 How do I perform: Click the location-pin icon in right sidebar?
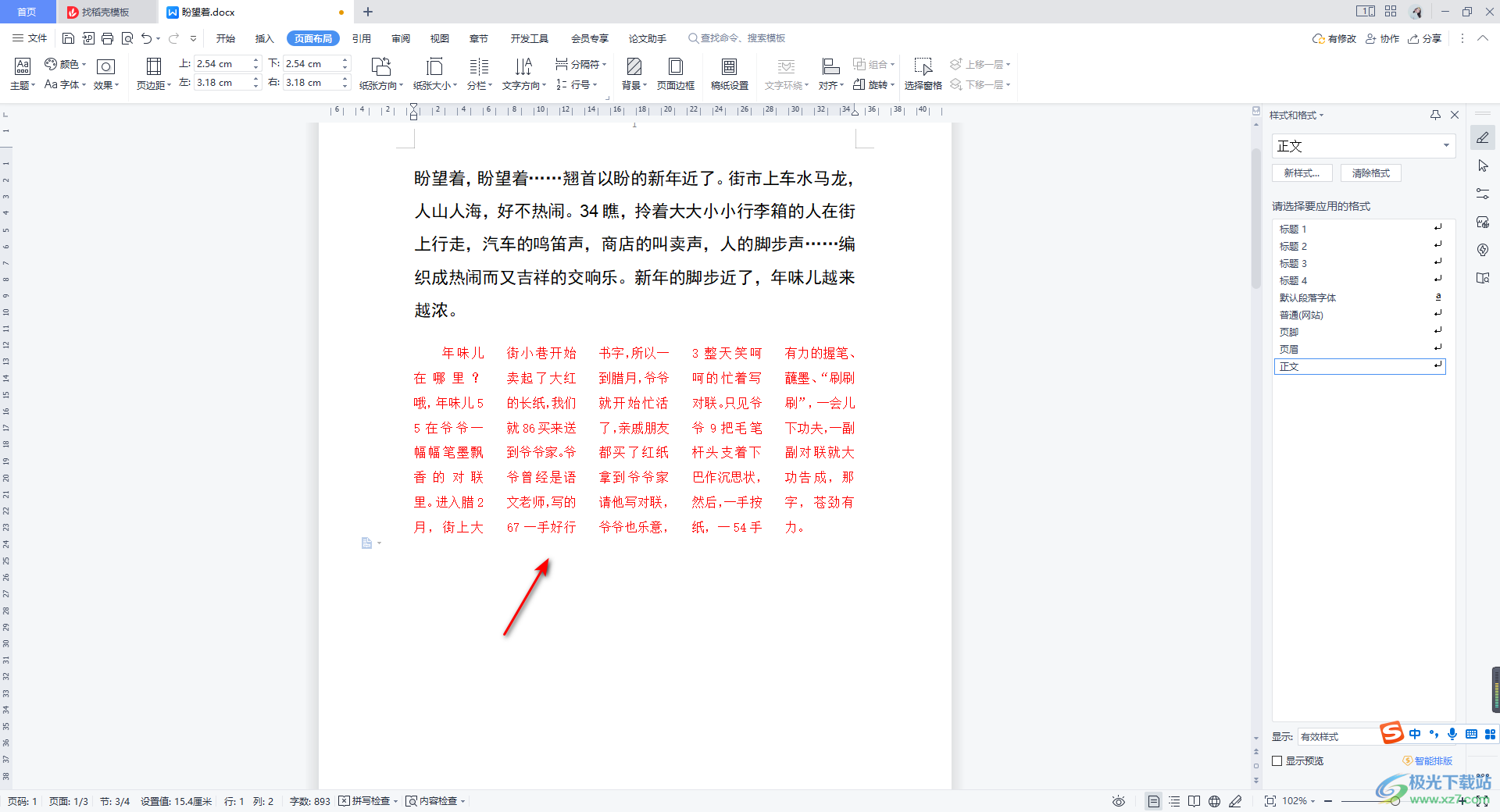1482,250
